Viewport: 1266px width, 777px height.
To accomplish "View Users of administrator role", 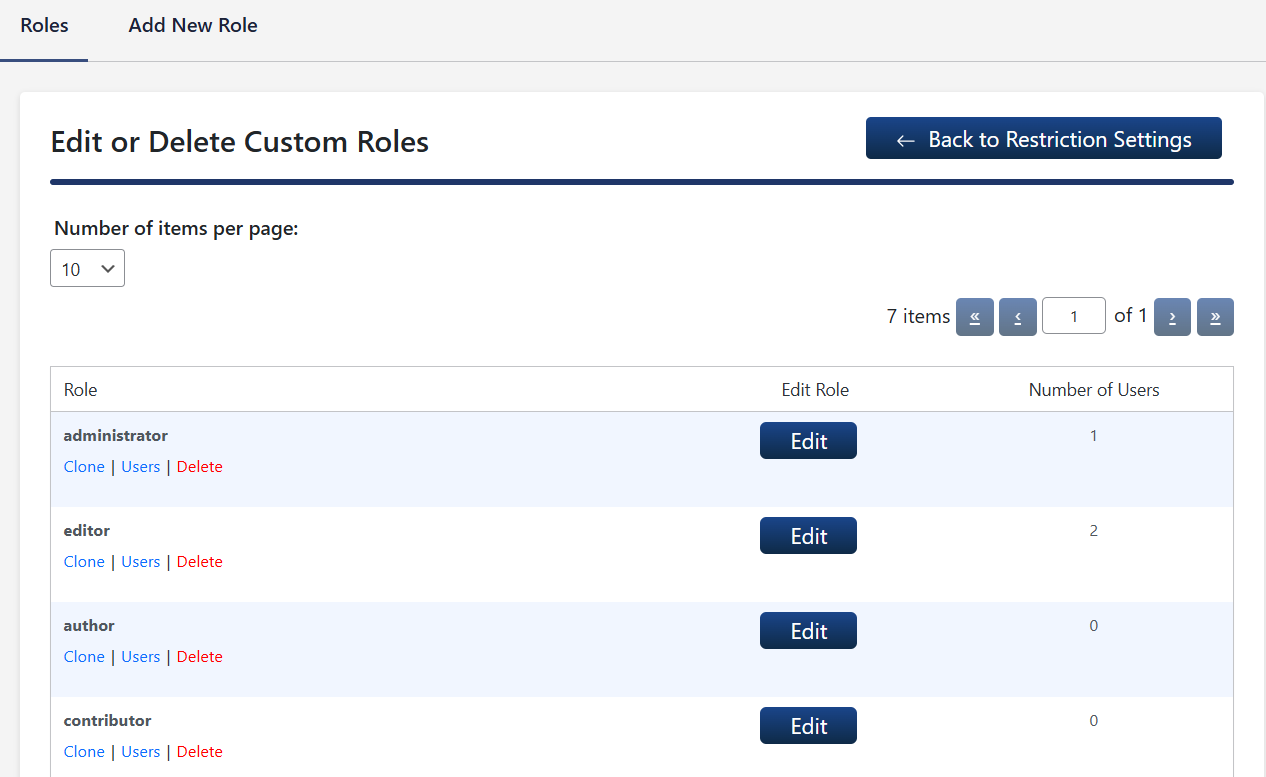I will pos(140,467).
